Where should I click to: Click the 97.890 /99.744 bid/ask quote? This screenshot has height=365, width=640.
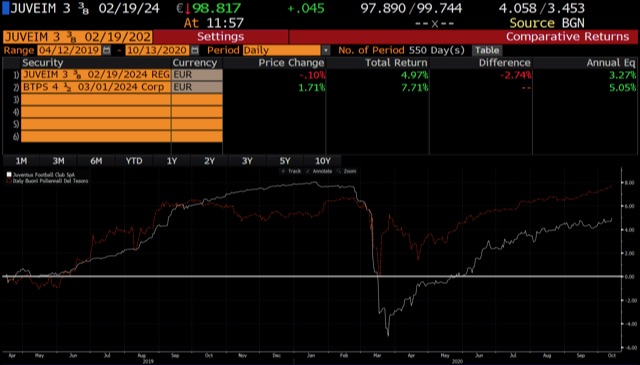(x=411, y=8)
